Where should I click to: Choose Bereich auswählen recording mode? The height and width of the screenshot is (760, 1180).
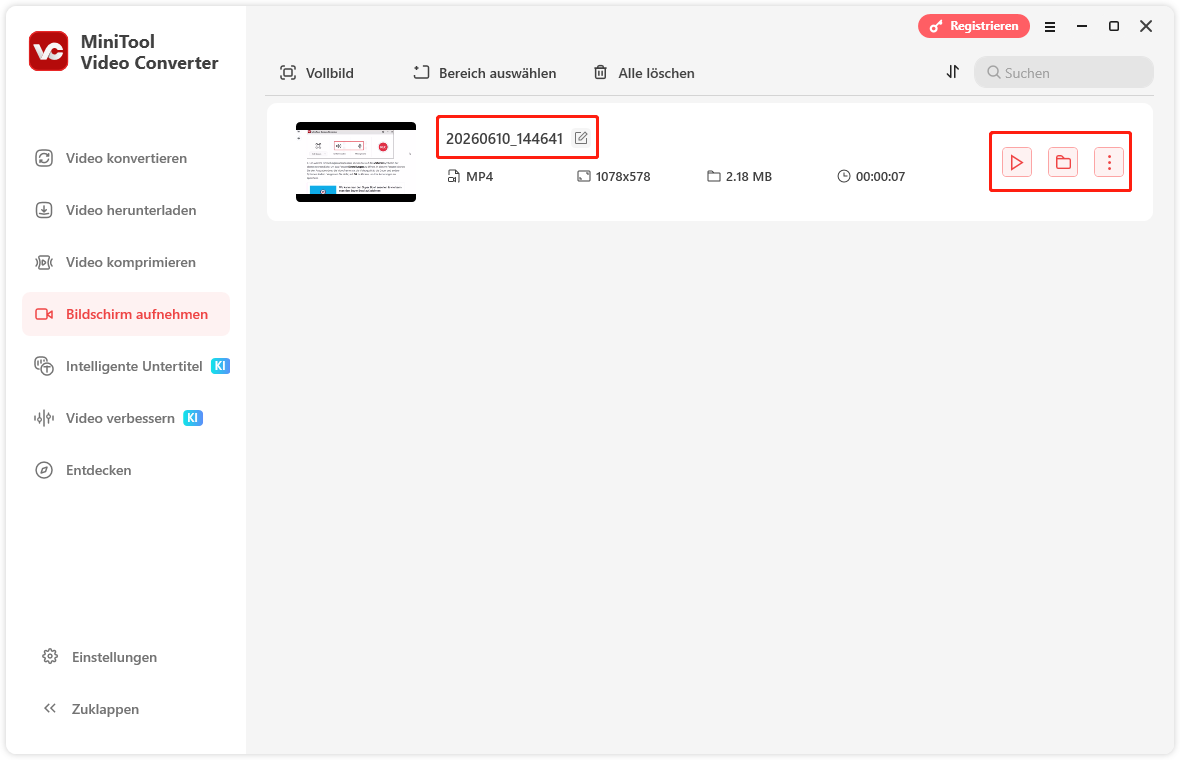click(485, 73)
